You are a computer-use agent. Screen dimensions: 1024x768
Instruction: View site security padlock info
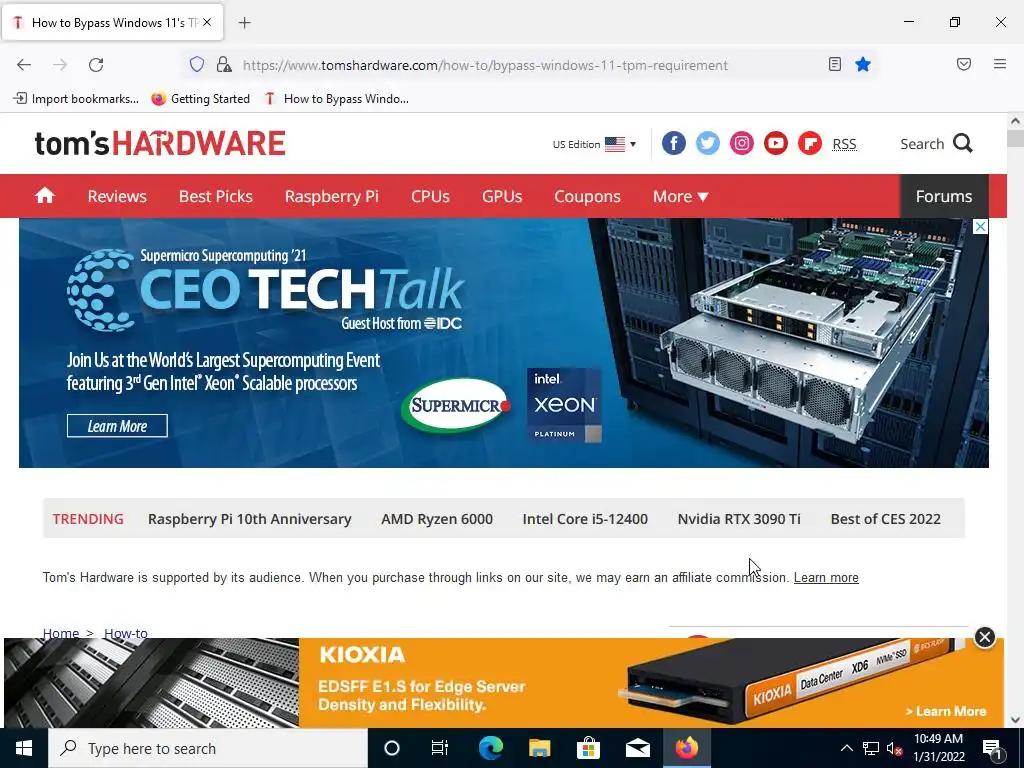tap(224, 64)
